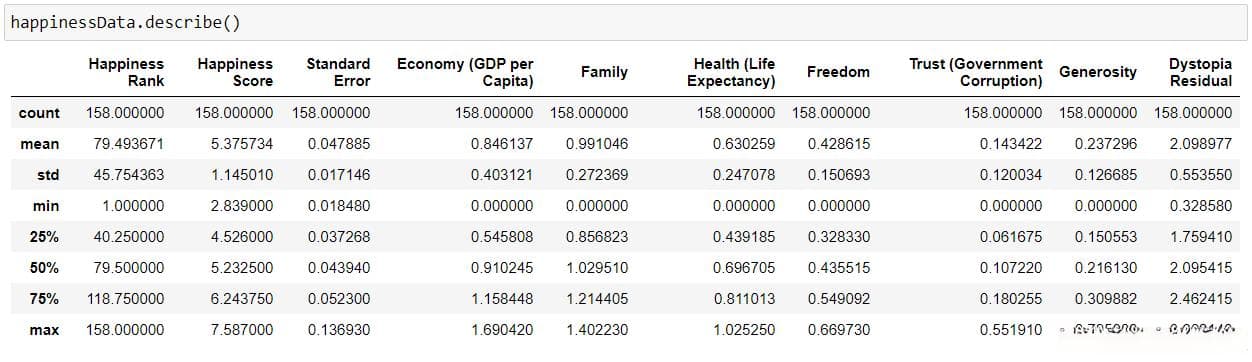The width and height of the screenshot is (1252, 362).
Task: Select the Happiness Rank column header
Action: [x=126, y=72]
